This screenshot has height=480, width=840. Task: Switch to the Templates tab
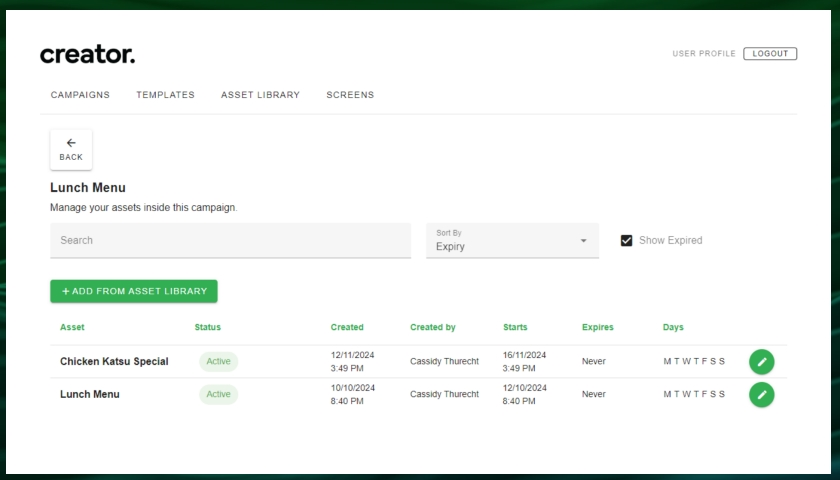pyautogui.click(x=165, y=95)
